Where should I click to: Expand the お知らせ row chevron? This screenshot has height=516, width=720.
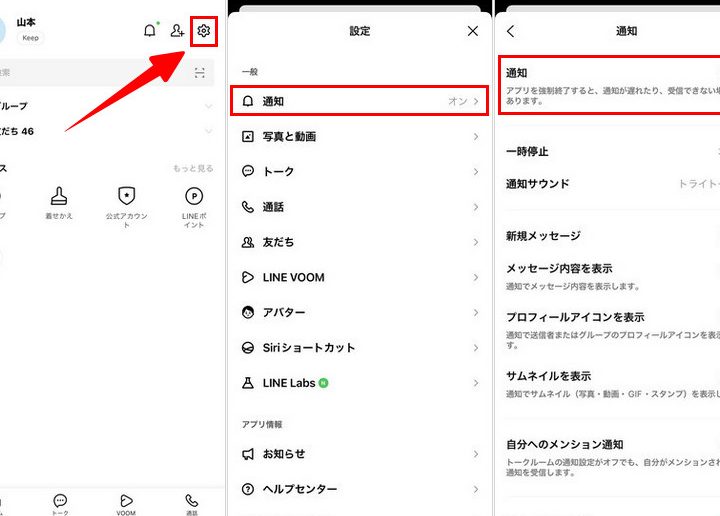click(x=476, y=454)
